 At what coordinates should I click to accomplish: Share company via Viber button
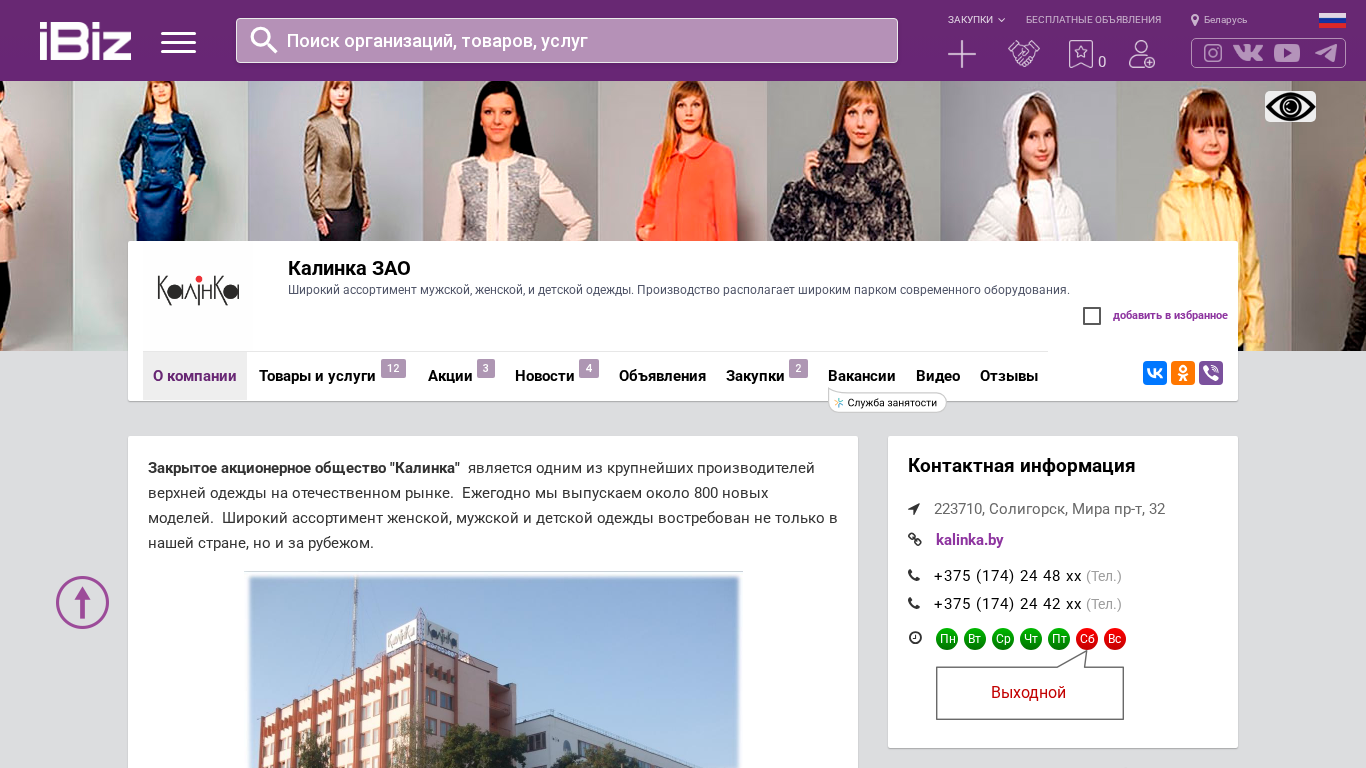click(x=1211, y=373)
